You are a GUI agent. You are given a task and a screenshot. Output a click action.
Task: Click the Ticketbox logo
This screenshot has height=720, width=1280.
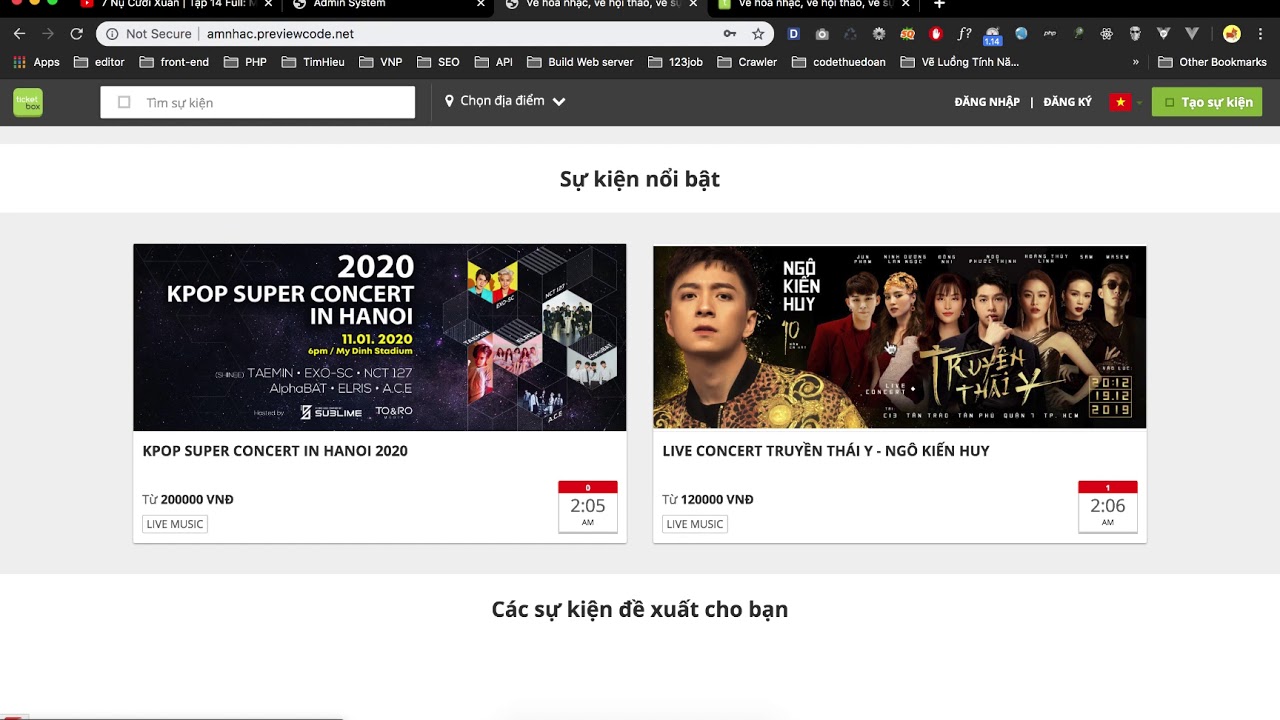point(28,102)
